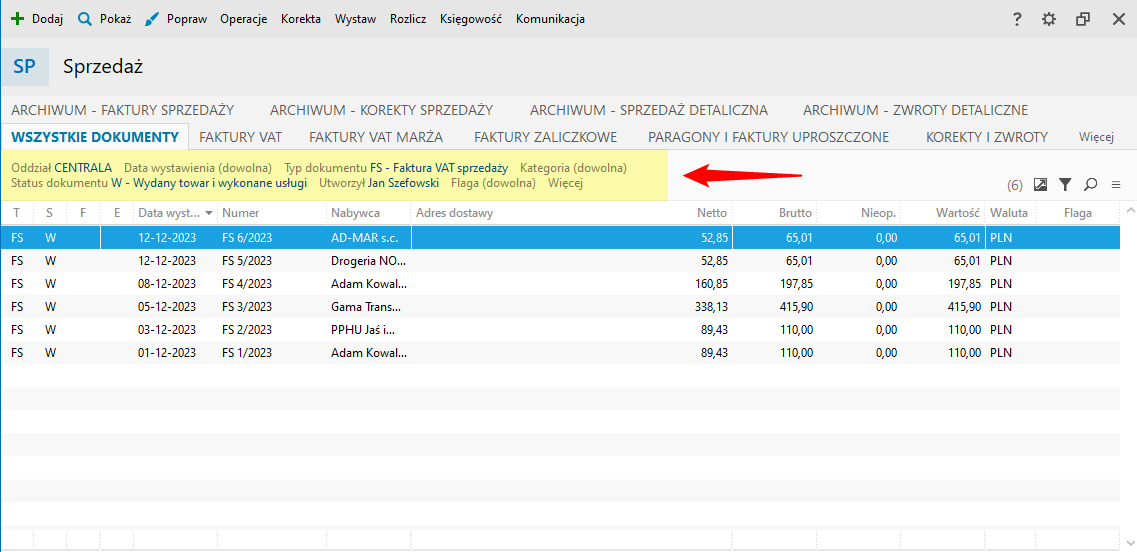Switch to Archiwum - Sprzedaż detaliczna tab

pyautogui.click(x=649, y=110)
